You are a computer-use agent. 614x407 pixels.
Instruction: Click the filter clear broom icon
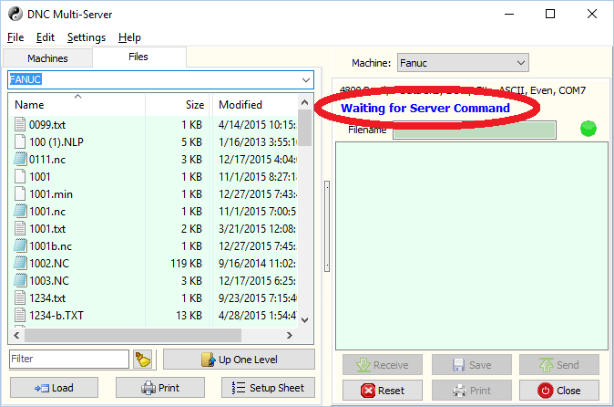click(142, 359)
